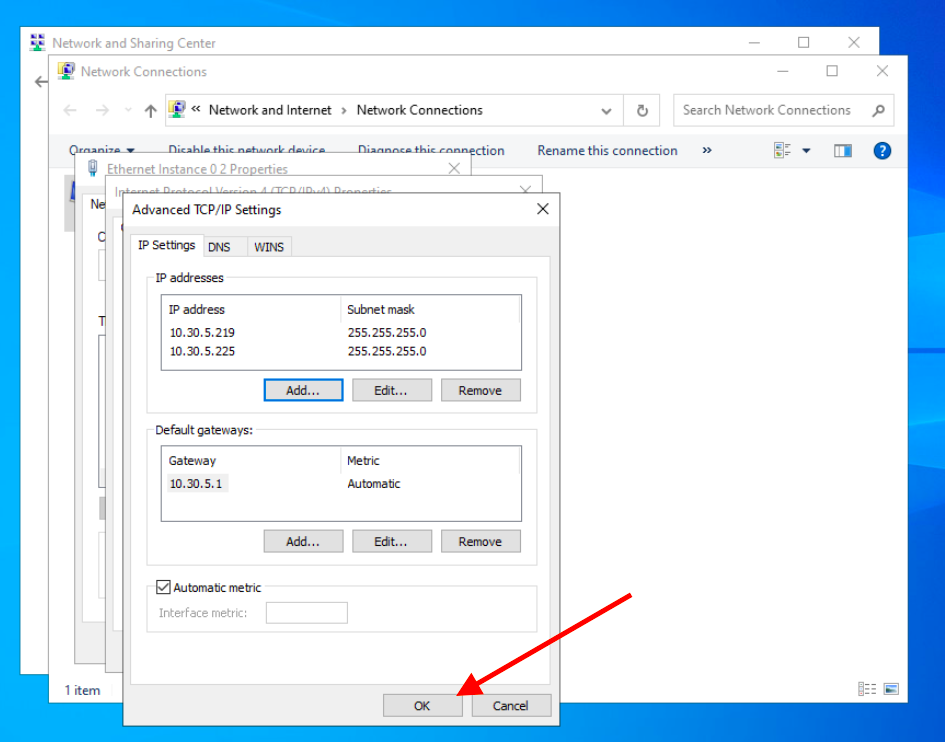
Task: Switch to the WINS tab
Action: [x=269, y=247]
